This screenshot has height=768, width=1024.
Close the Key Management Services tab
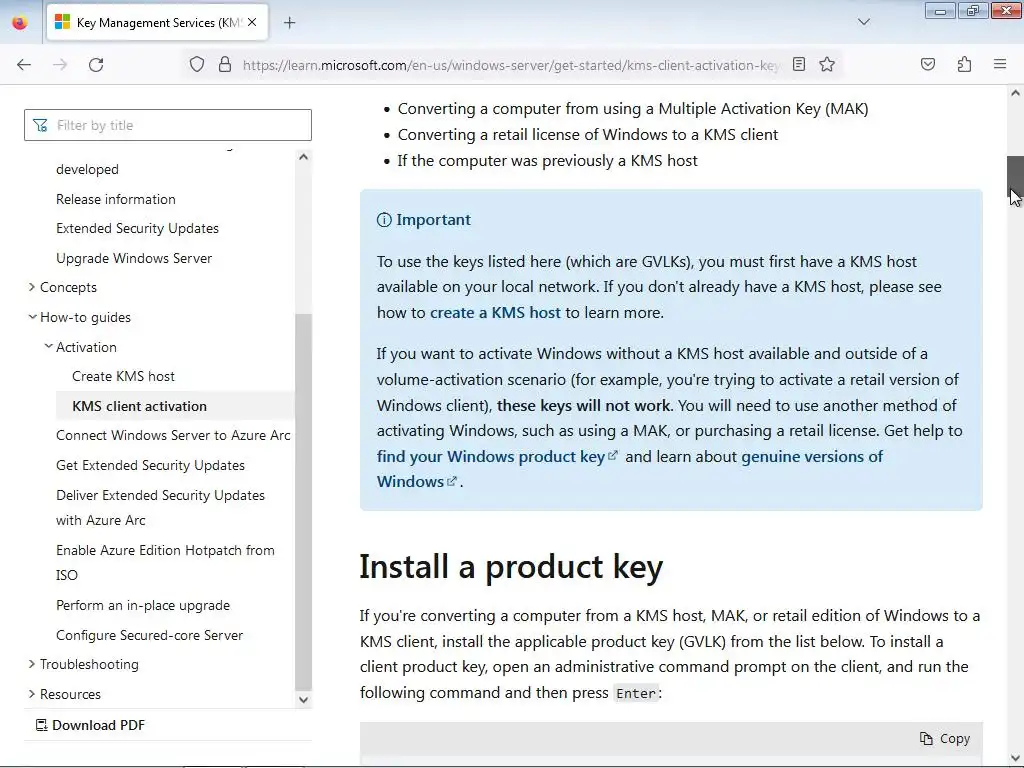(252, 22)
